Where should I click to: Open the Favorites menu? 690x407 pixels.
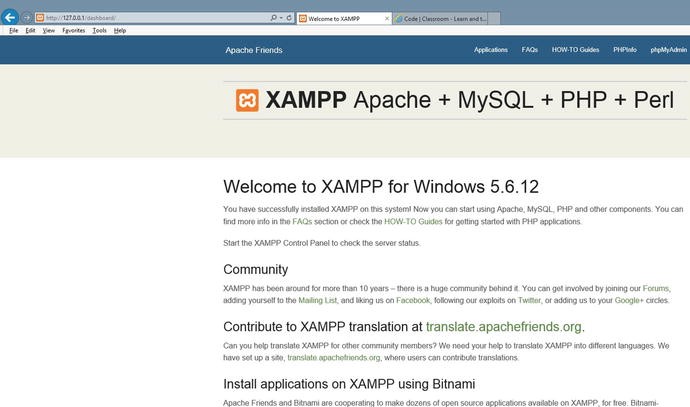point(73,30)
